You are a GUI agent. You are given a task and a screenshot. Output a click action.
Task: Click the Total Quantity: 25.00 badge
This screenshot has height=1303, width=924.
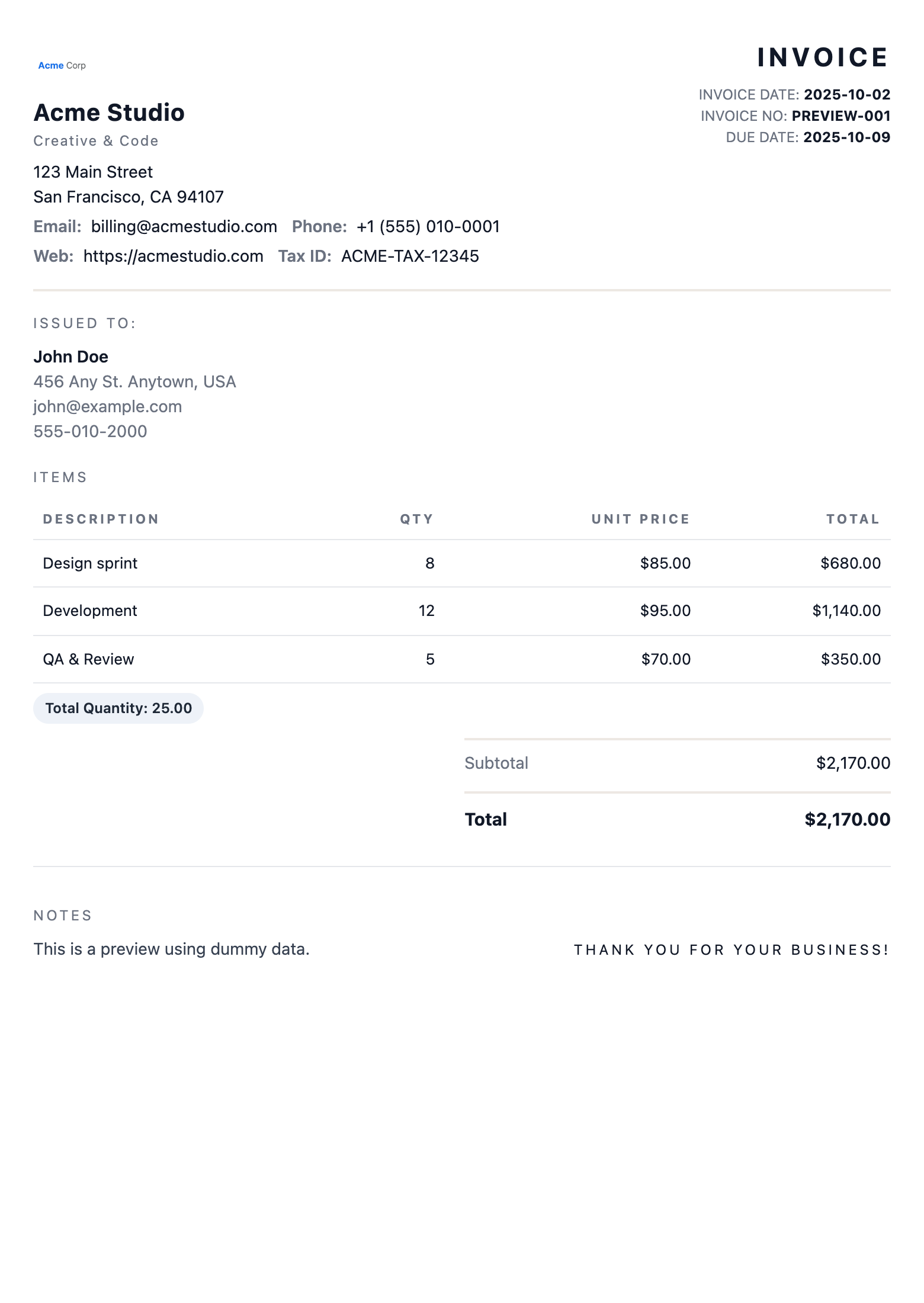click(x=118, y=708)
